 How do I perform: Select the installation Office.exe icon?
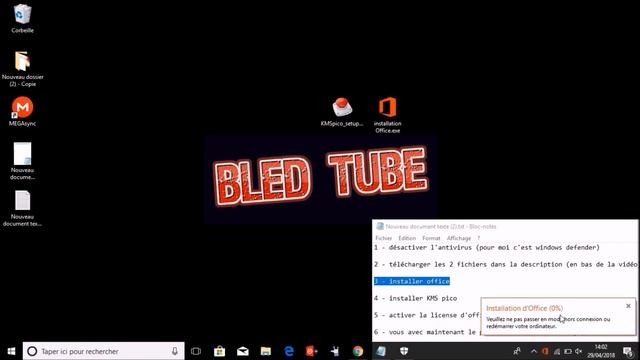[x=387, y=115]
